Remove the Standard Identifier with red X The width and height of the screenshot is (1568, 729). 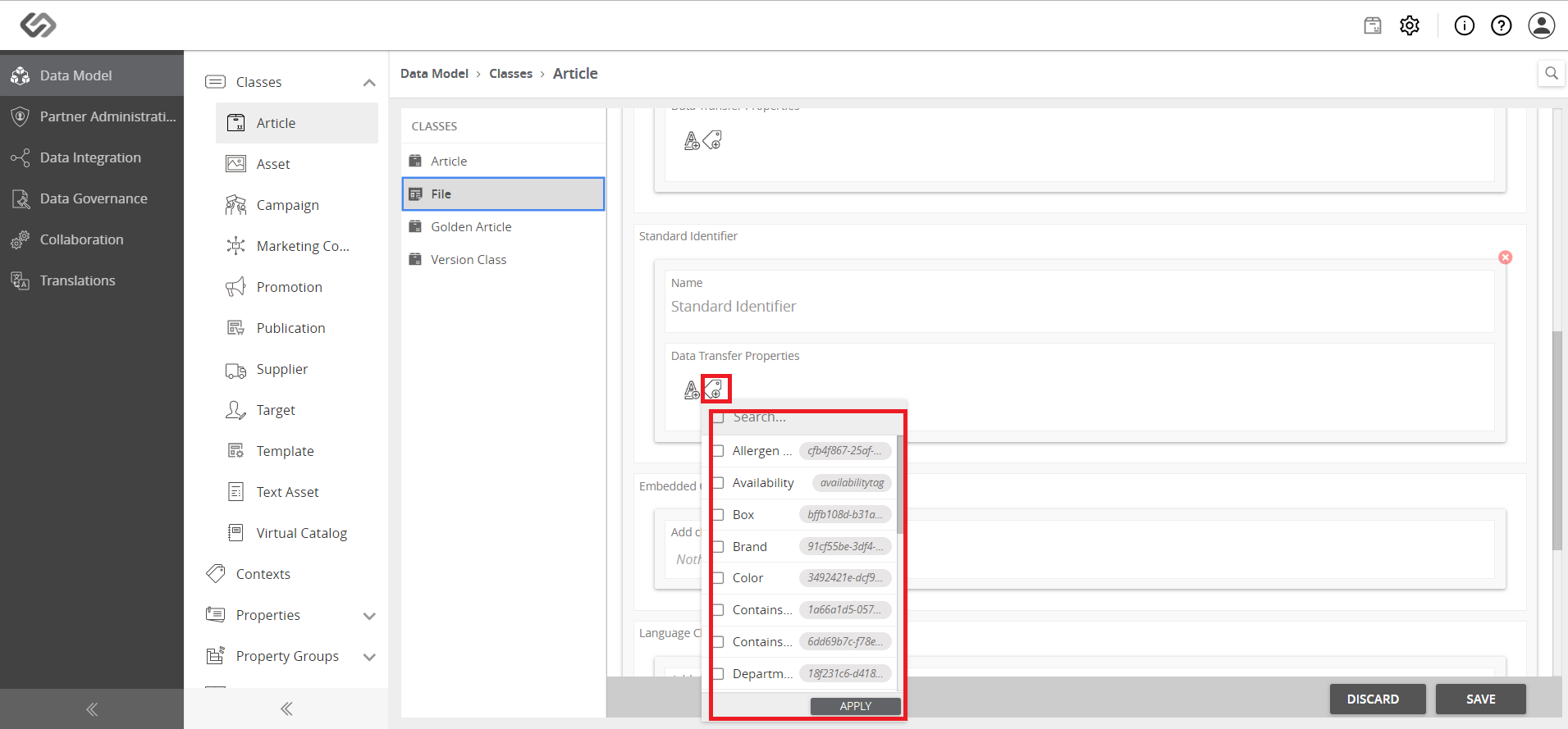1505,257
